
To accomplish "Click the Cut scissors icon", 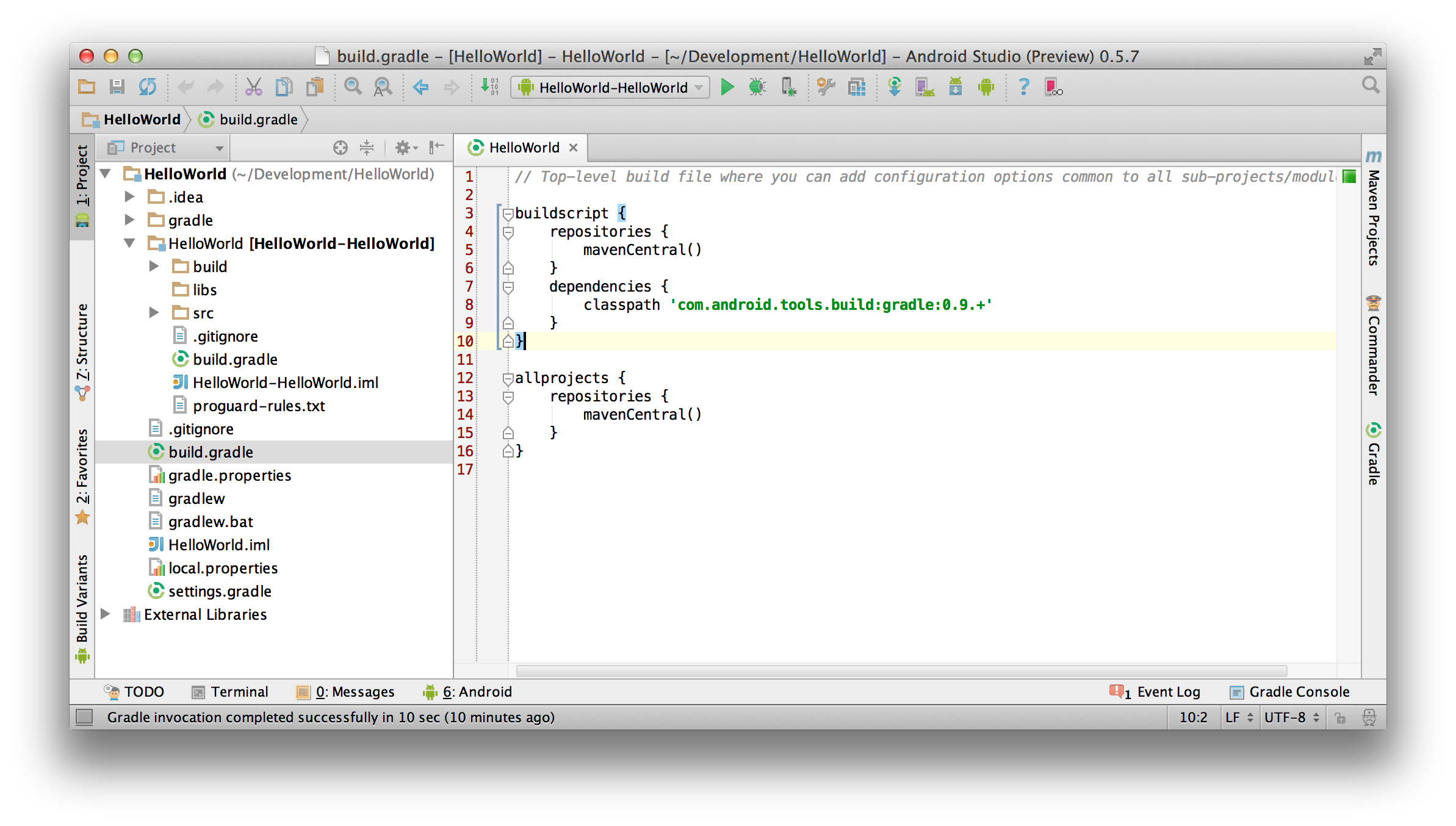I will coord(253,87).
